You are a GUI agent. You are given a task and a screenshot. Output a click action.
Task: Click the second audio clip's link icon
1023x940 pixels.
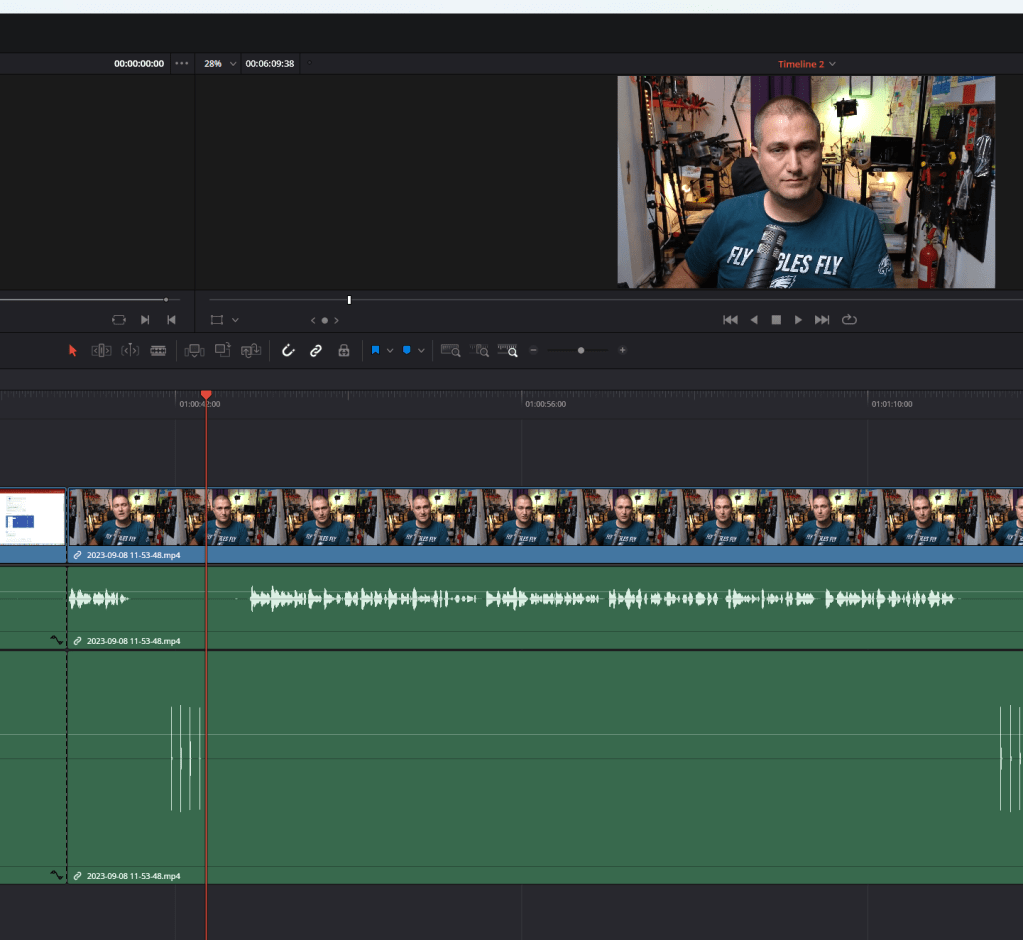point(78,876)
